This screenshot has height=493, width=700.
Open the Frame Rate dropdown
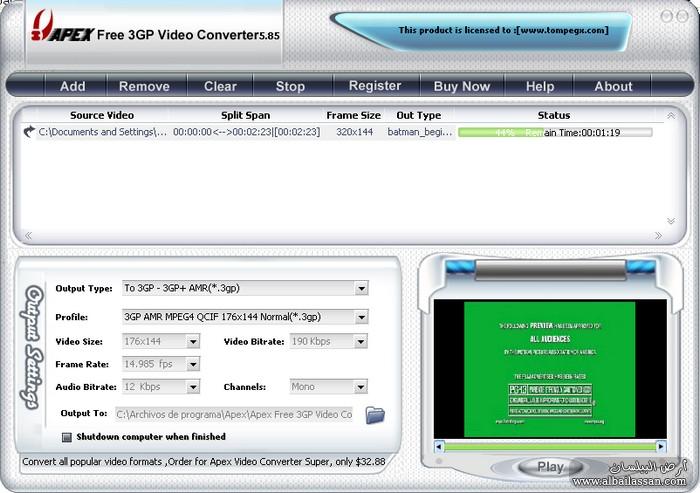click(x=193, y=364)
